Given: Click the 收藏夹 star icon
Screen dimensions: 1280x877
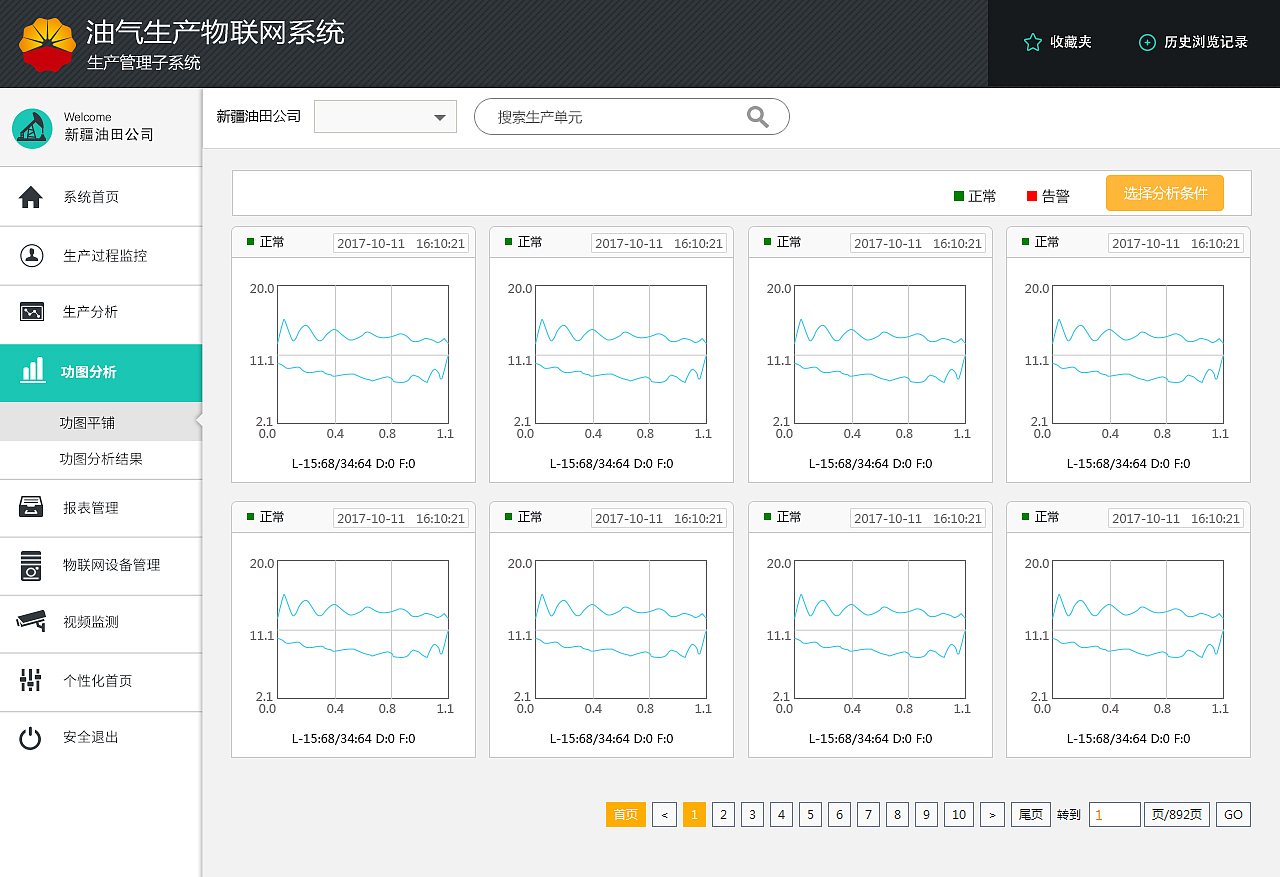Looking at the screenshot, I should (x=1032, y=42).
